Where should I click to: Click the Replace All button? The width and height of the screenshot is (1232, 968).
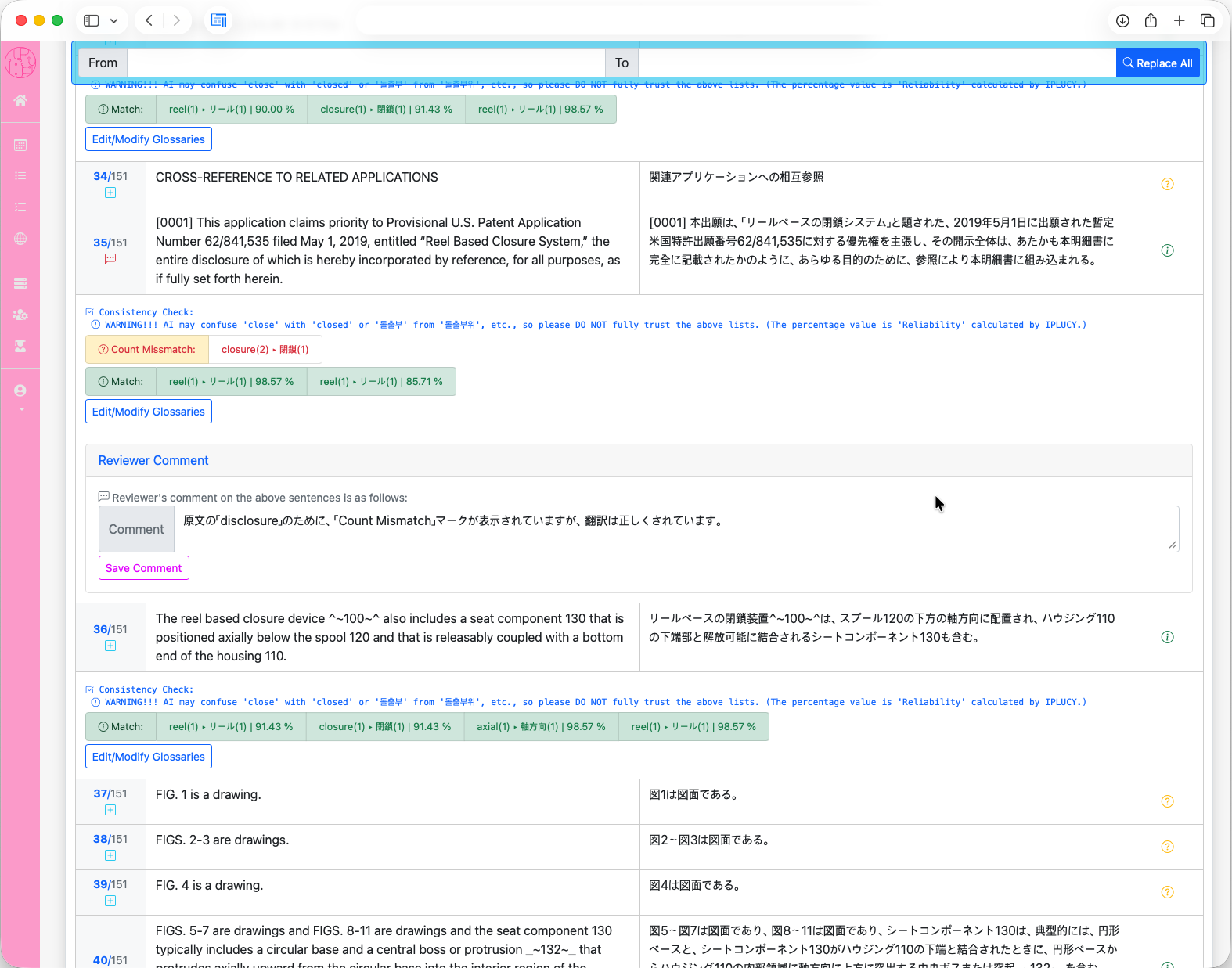pyautogui.click(x=1158, y=63)
